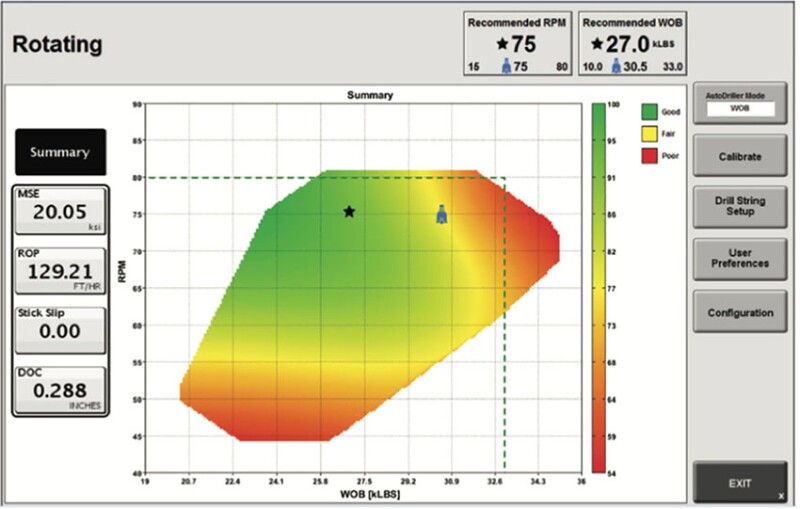
Task: Click the EXIT button
Action: point(740,483)
